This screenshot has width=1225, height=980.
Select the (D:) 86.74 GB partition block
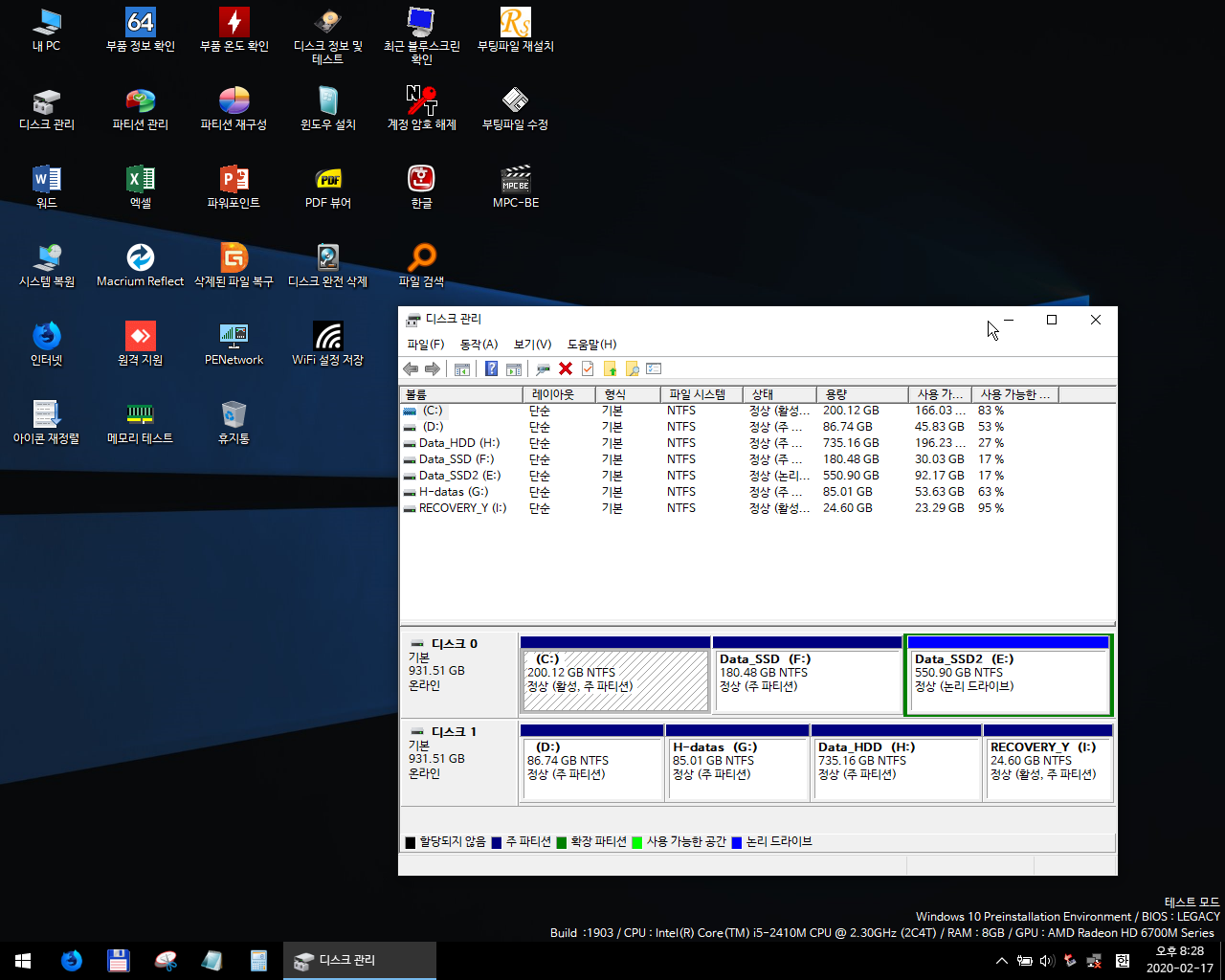(592, 763)
